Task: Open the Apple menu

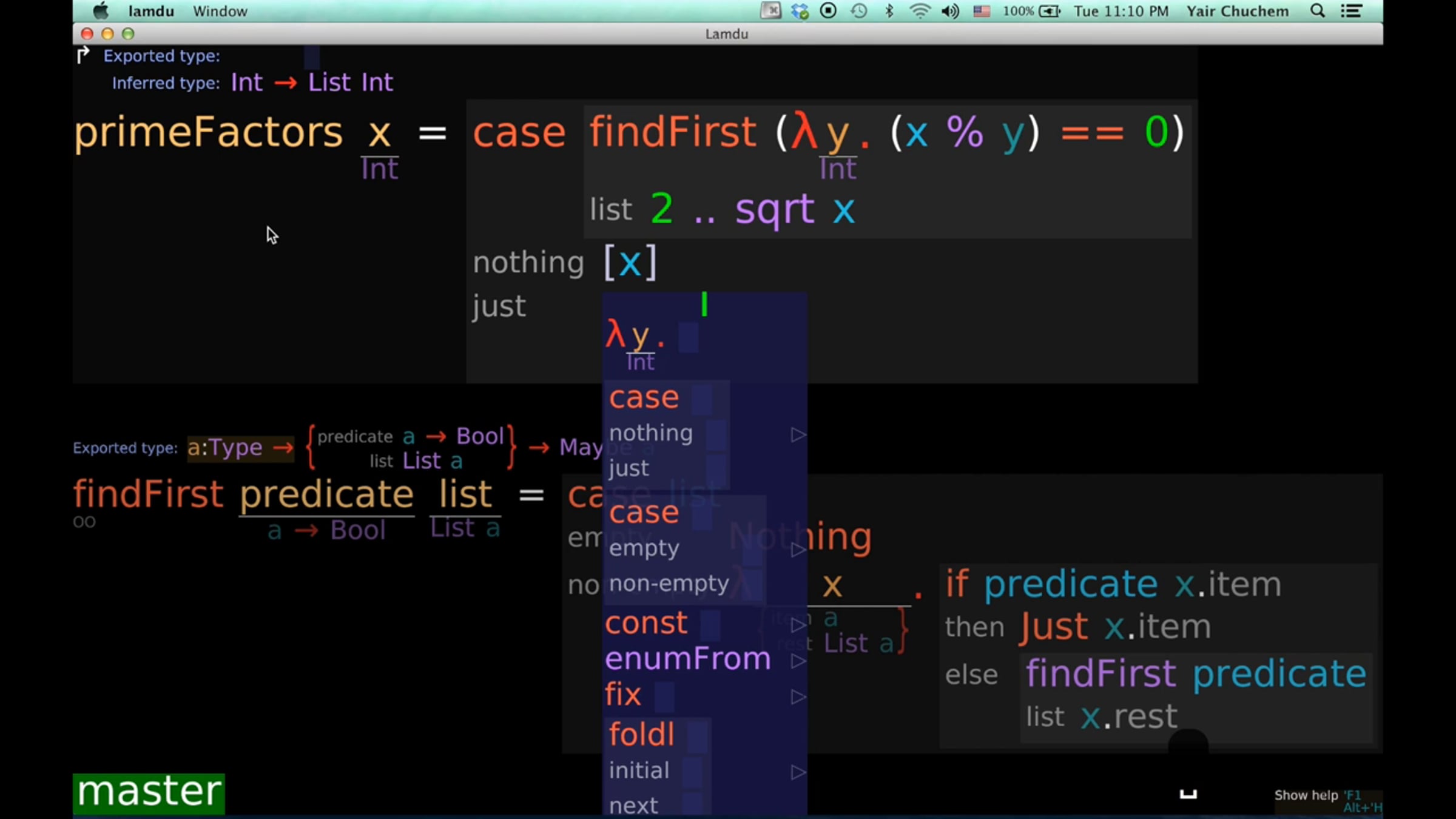Action: click(x=101, y=11)
